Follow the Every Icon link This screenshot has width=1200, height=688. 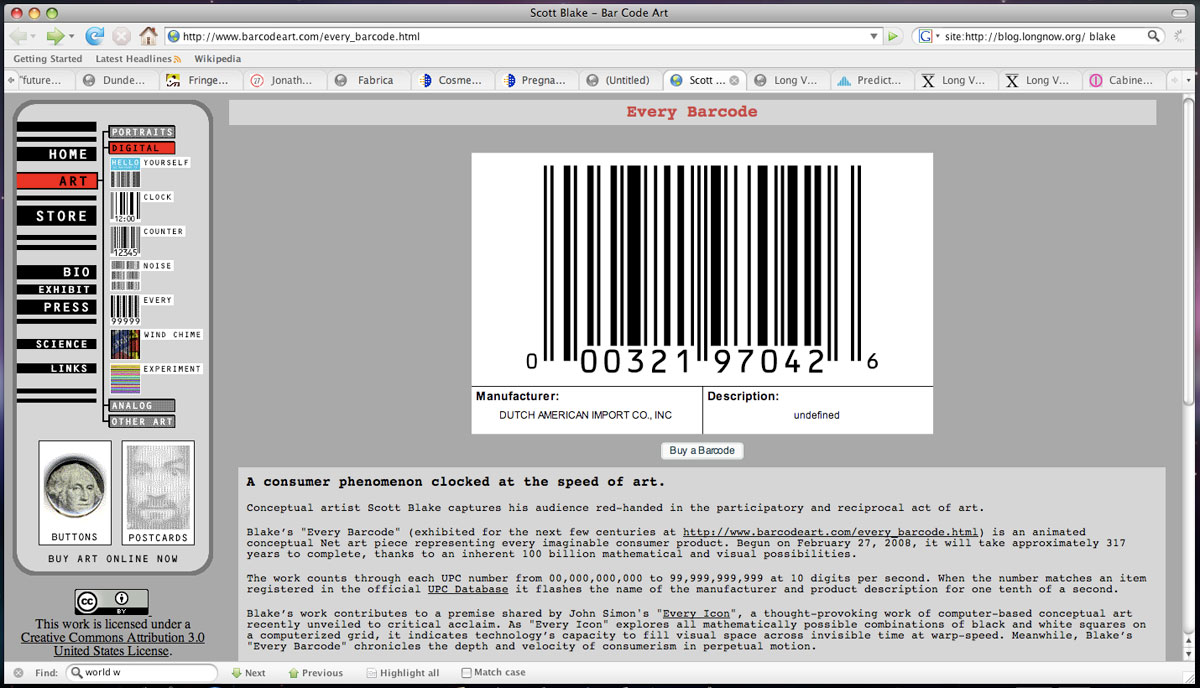click(695, 613)
